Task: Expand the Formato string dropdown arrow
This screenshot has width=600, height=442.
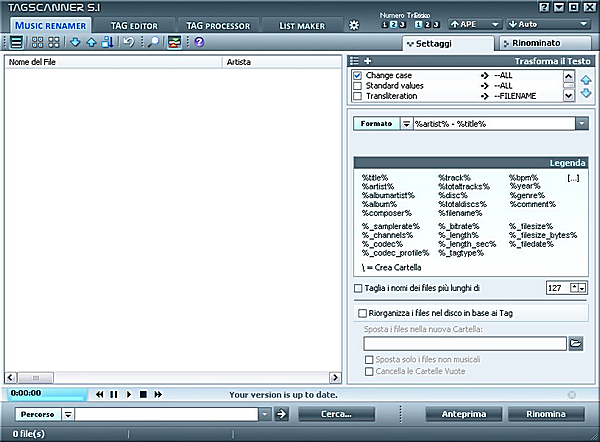Action: pos(582,124)
